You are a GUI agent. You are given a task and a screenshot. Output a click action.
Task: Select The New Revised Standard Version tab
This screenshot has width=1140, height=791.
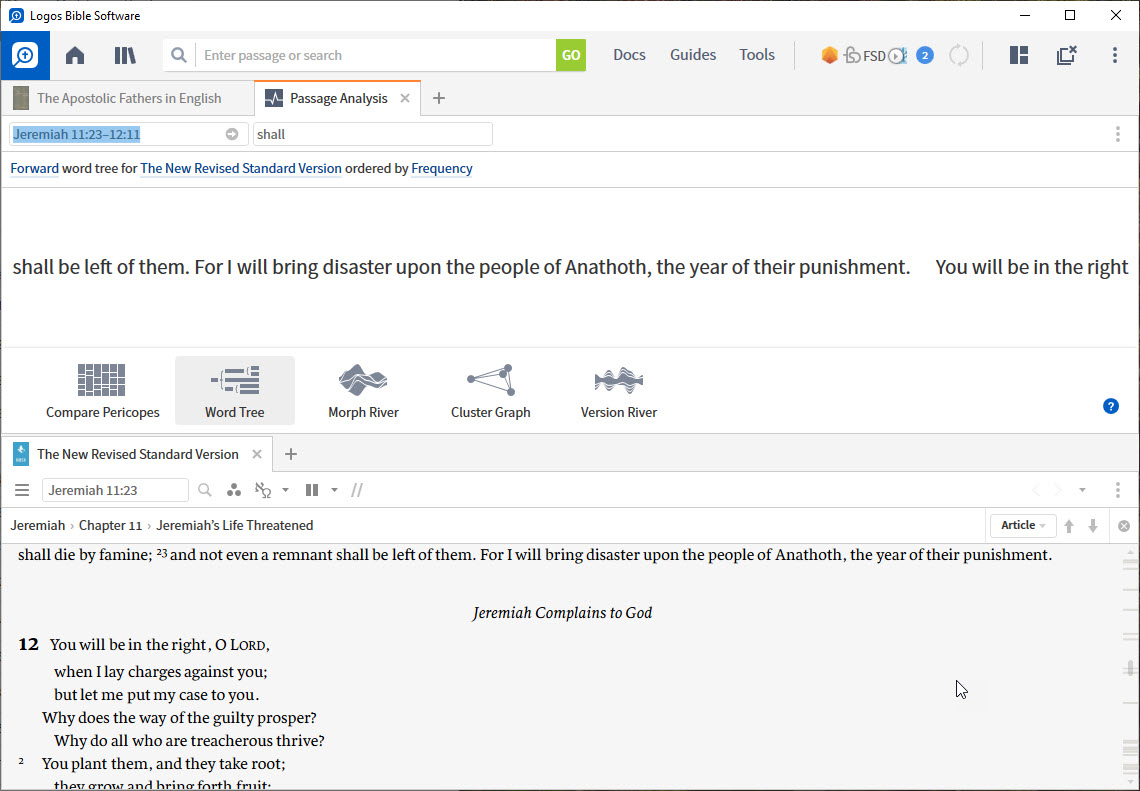tap(137, 454)
